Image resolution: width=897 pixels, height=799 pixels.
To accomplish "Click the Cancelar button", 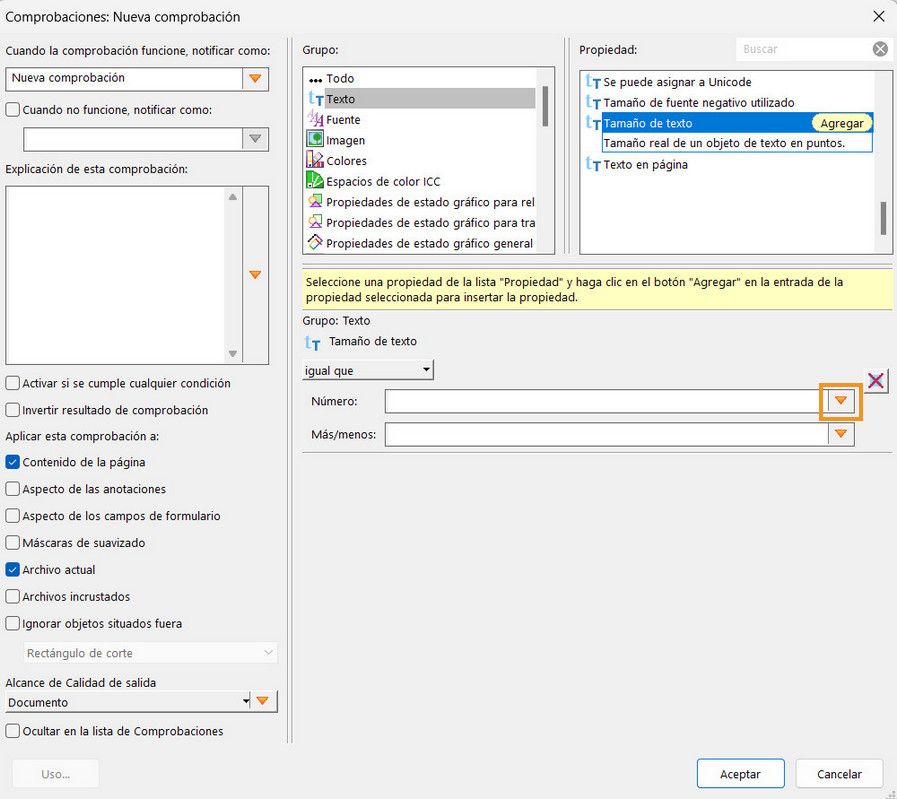I will point(839,774).
